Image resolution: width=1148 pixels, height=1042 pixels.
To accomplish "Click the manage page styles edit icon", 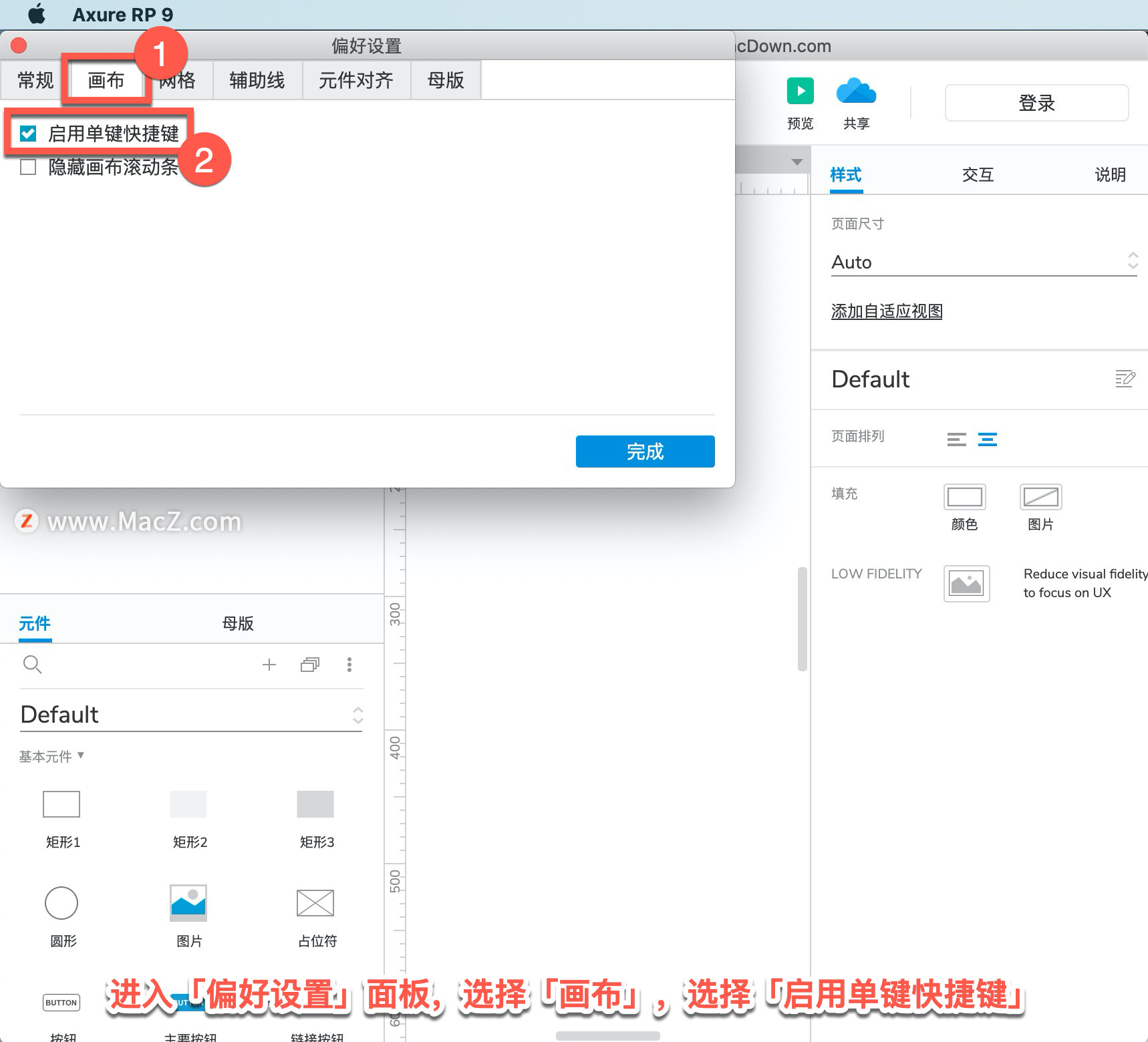I will (1125, 379).
